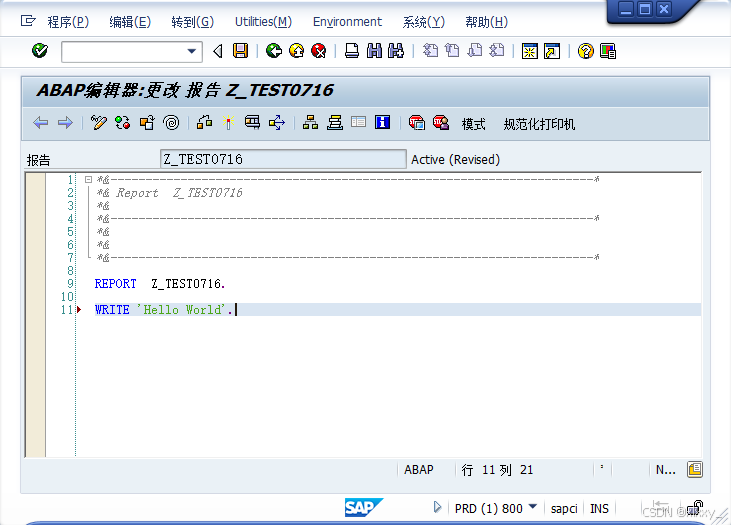731x525 pixels.
Task: Open the editor options icon in the editor status bar
Action: (x=695, y=469)
